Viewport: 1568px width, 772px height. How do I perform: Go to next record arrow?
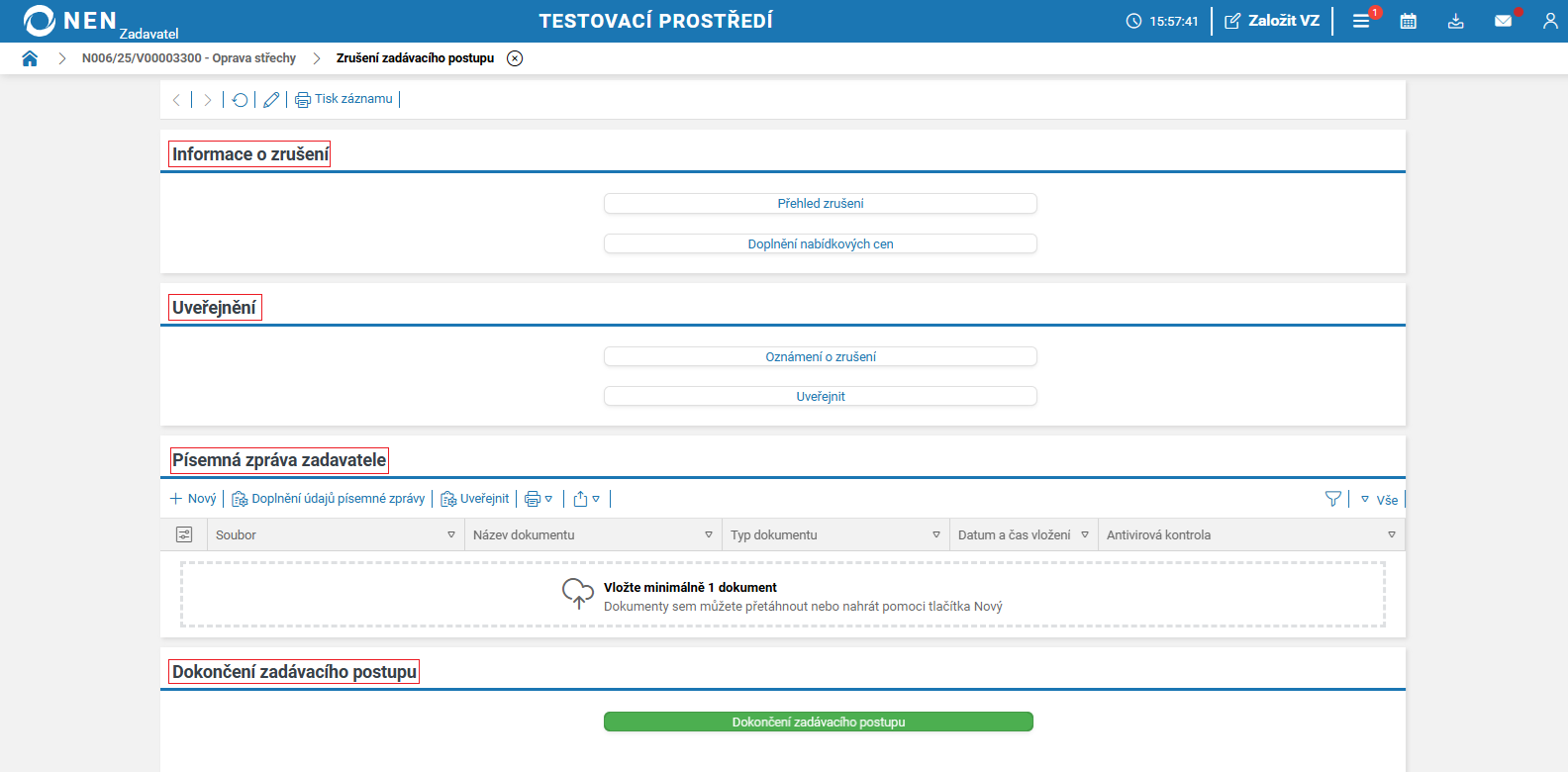(x=207, y=100)
